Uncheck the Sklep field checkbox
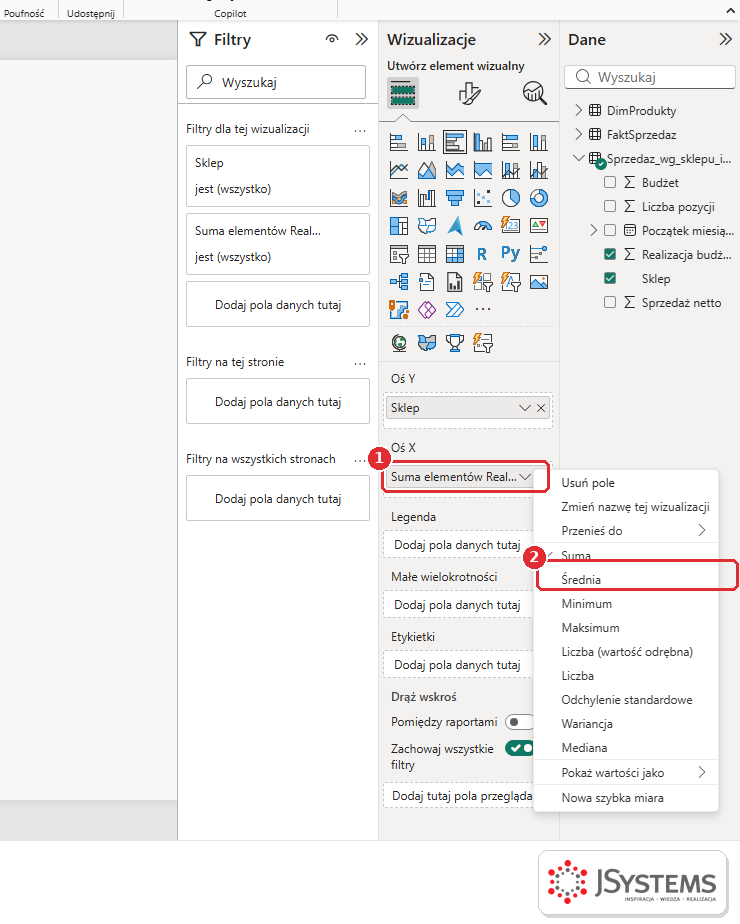The height and width of the screenshot is (924, 740). [x=610, y=278]
